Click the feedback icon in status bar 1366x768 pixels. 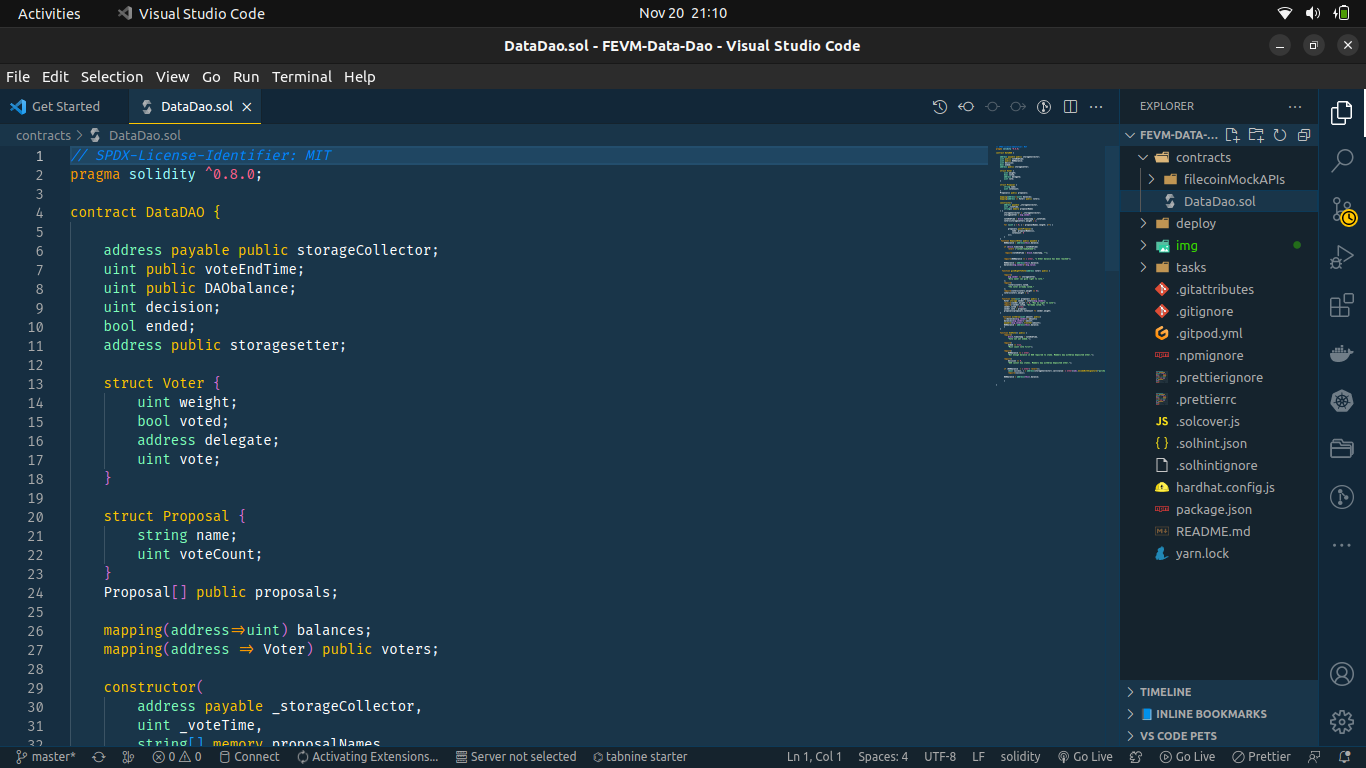(x=1314, y=757)
